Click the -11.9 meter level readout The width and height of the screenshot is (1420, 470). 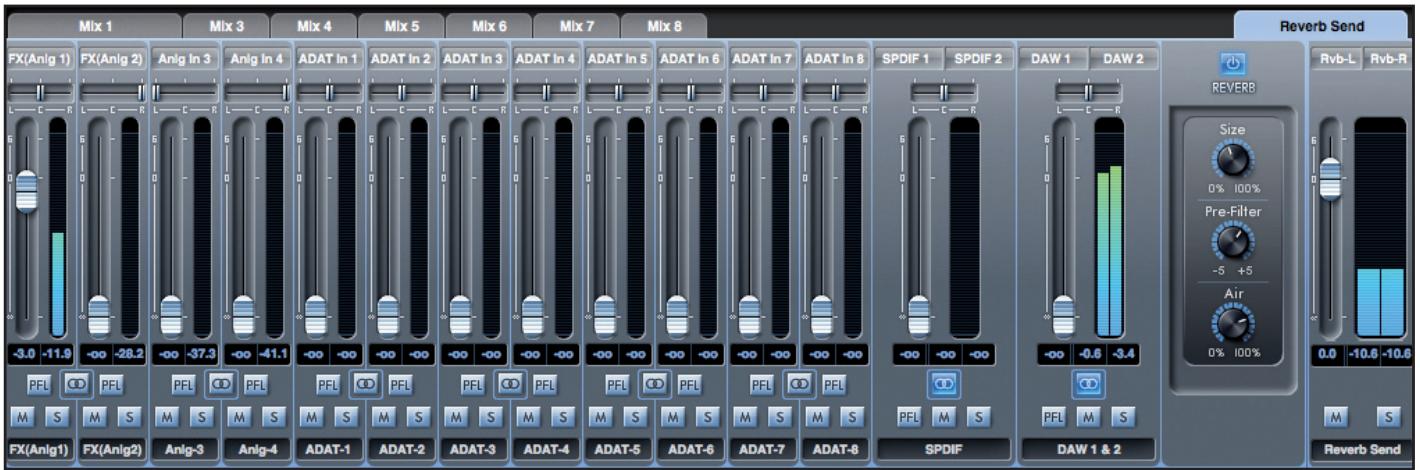pyautogui.click(x=58, y=352)
